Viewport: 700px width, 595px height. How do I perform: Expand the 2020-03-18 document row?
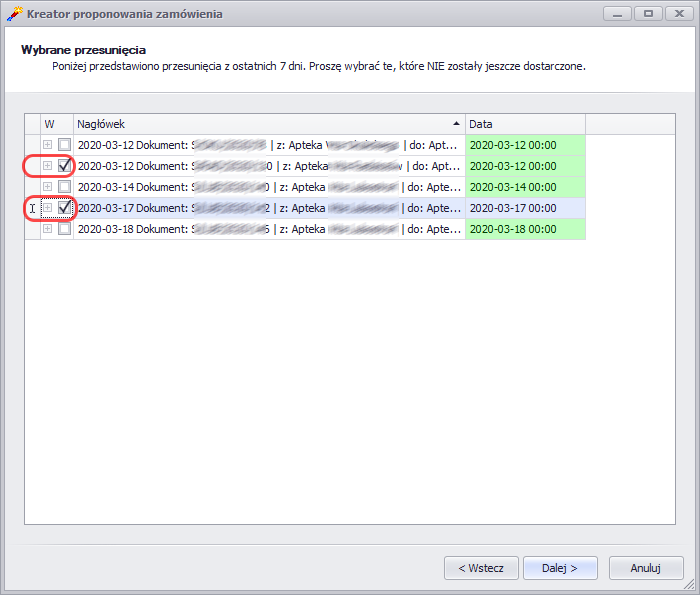point(47,229)
